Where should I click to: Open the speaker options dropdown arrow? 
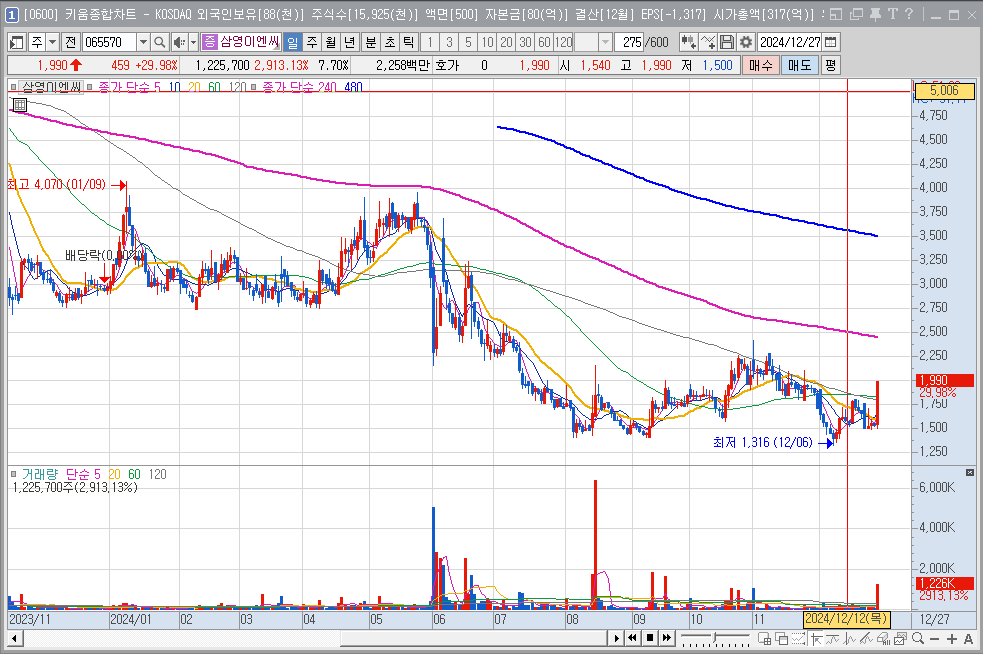(x=193, y=42)
